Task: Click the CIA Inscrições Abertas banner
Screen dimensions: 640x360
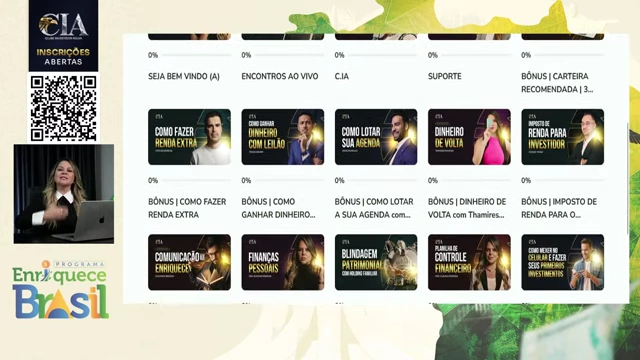Action: coord(63,36)
